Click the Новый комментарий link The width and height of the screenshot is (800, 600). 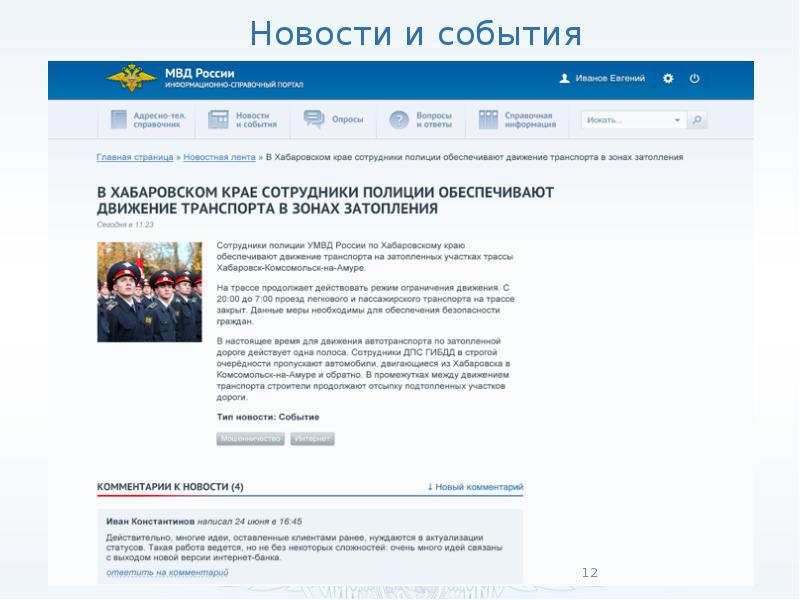coord(476,487)
